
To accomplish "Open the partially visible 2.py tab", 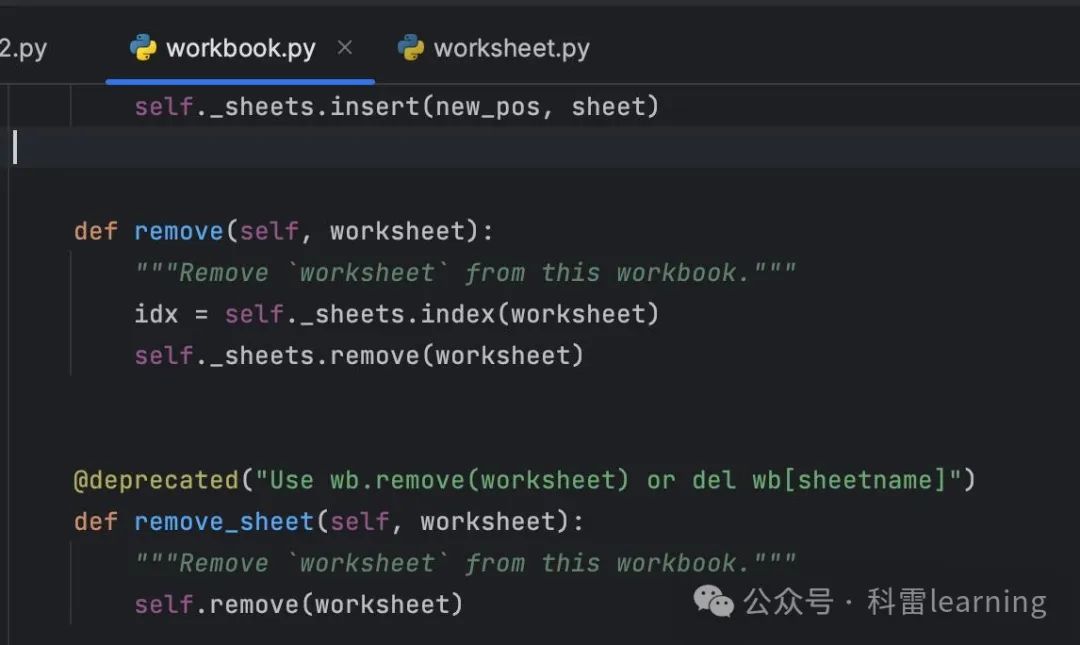I will click(23, 48).
